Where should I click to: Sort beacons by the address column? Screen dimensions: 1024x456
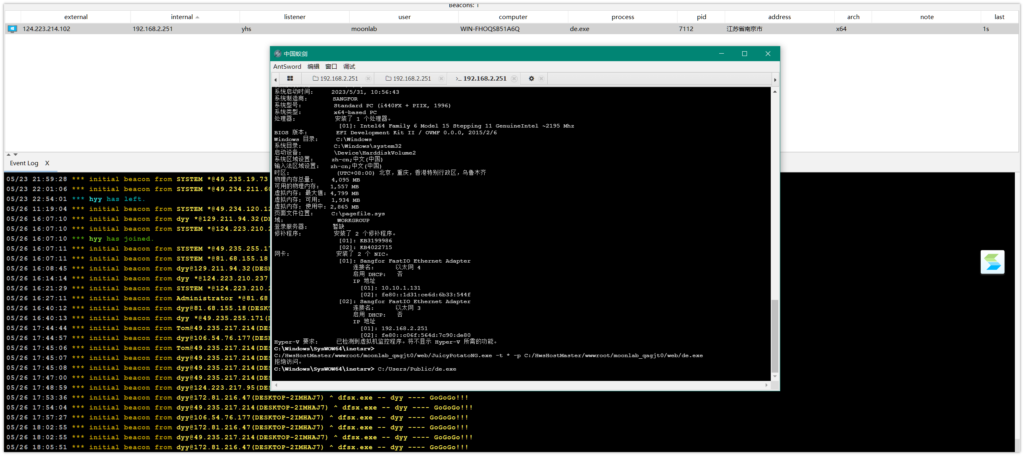pos(779,17)
